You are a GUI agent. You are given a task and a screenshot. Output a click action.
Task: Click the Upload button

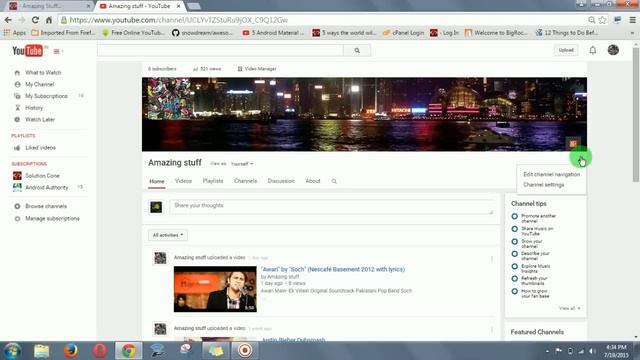566,50
